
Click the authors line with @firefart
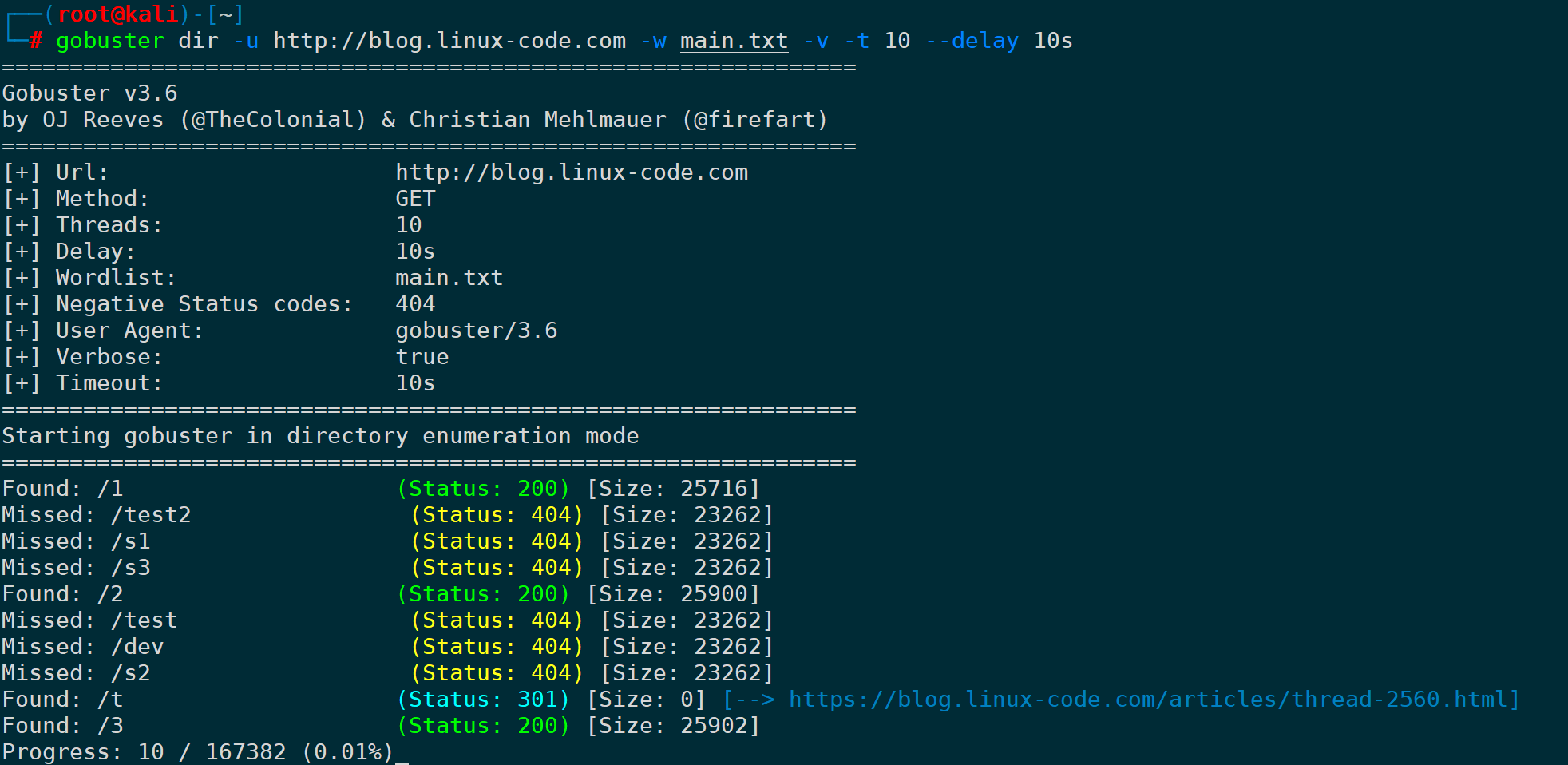414,120
